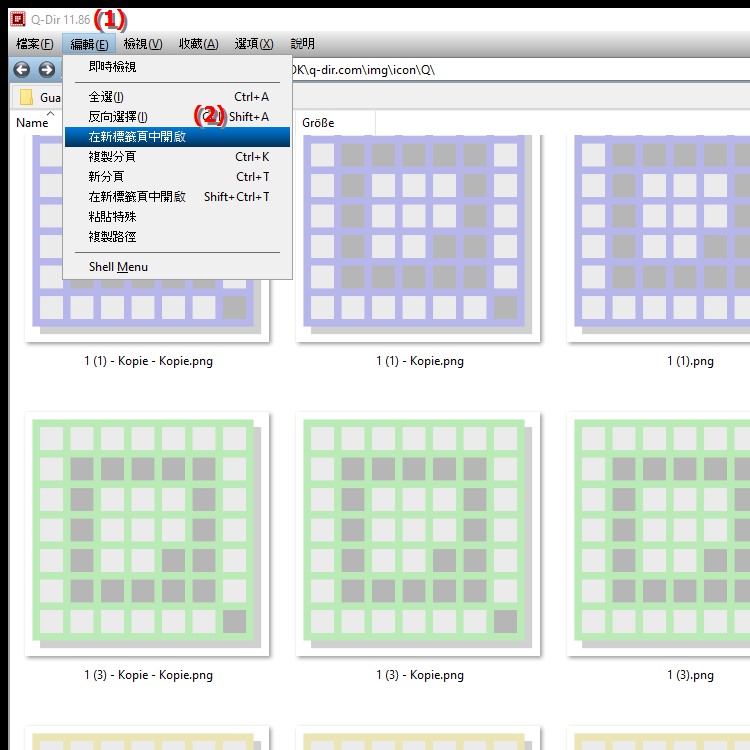Click file name 1 (1) - Kopie - Kopie.png
Image resolution: width=750 pixels, height=750 pixels.
tap(148, 361)
